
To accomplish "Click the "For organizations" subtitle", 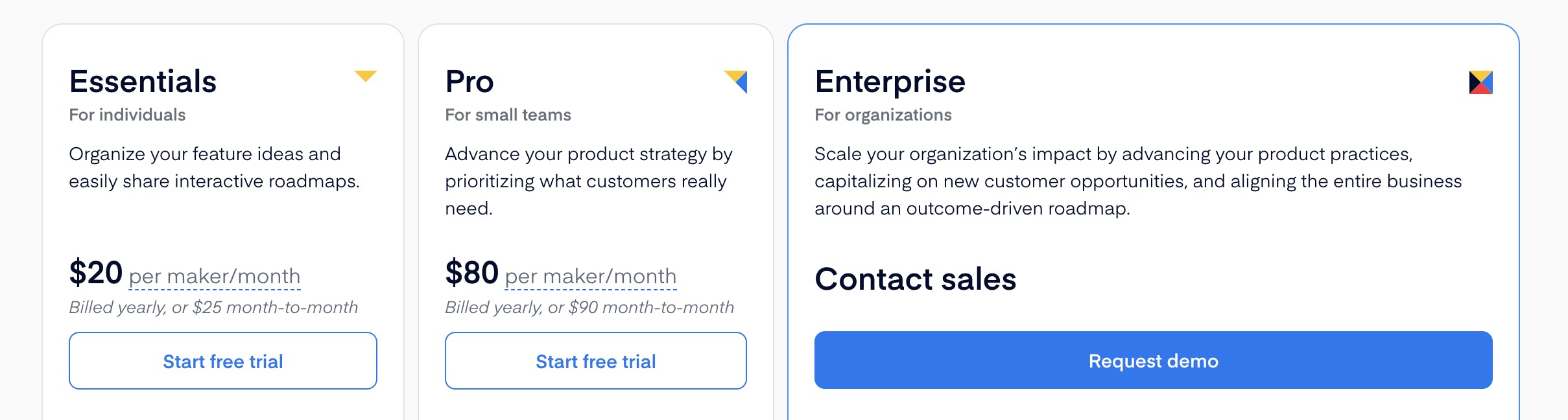I will (x=883, y=115).
